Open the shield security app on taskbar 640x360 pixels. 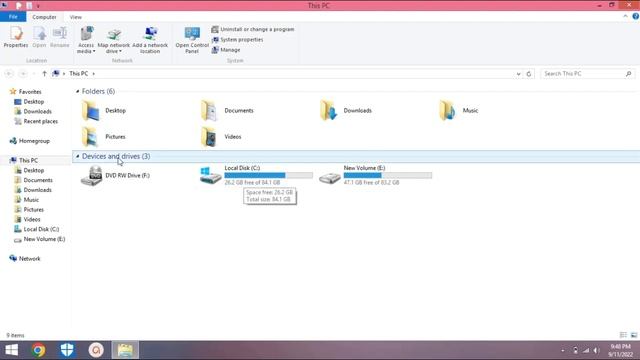(x=67, y=350)
